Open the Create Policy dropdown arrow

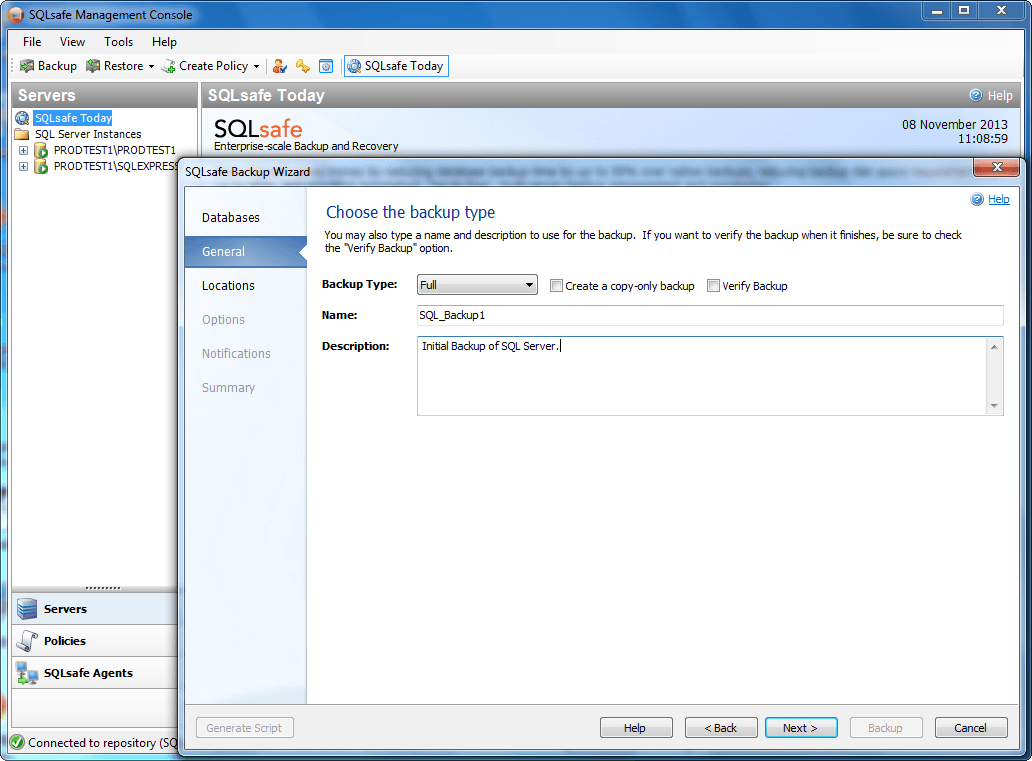(x=256, y=66)
